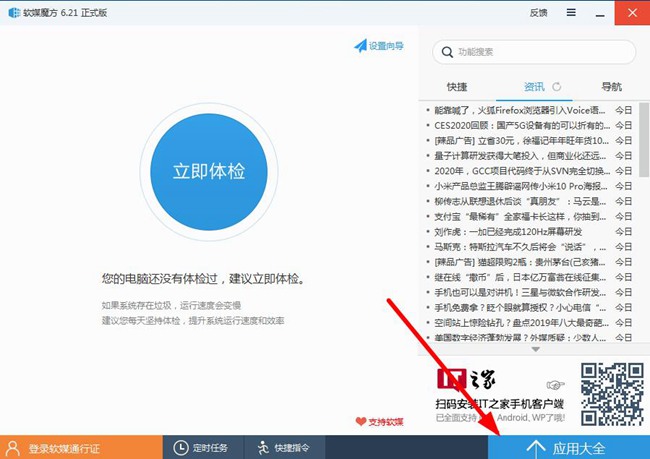Click the IT之家 logo banner
650x459 pixels.
pos(466,379)
